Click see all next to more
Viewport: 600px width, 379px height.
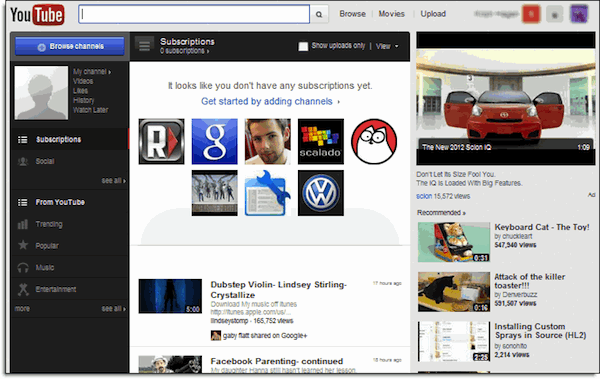point(114,309)
